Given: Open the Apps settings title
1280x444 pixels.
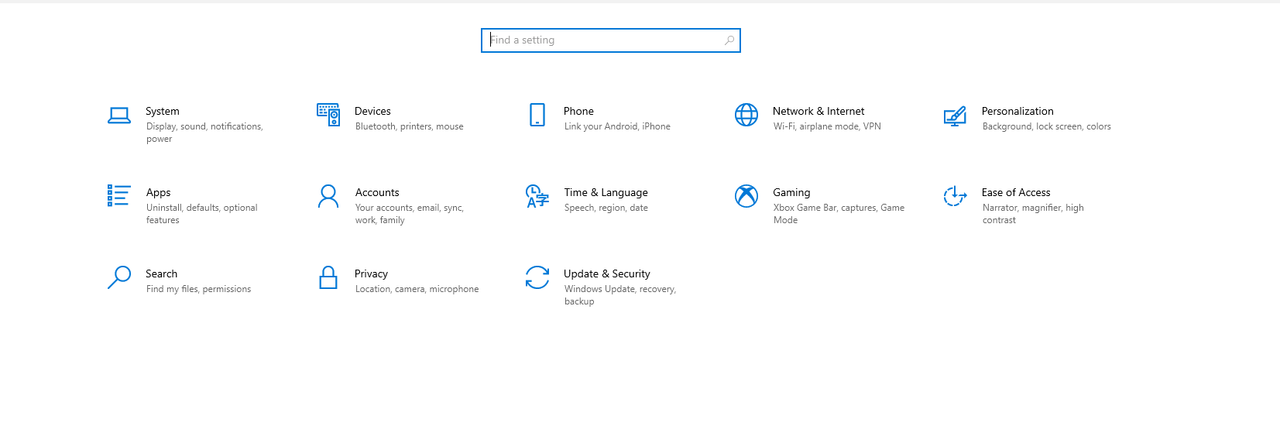Looking at the screenshot, I should [158, 192].
